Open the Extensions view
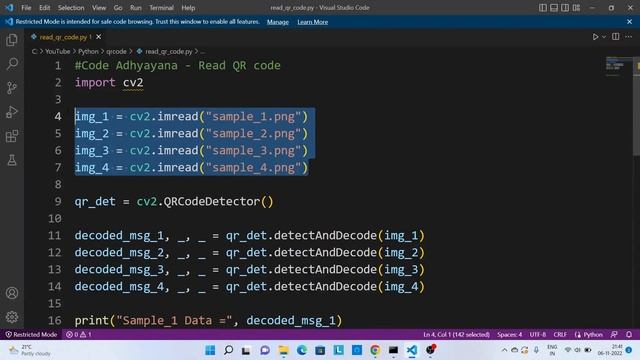 [x=12, y=136]
